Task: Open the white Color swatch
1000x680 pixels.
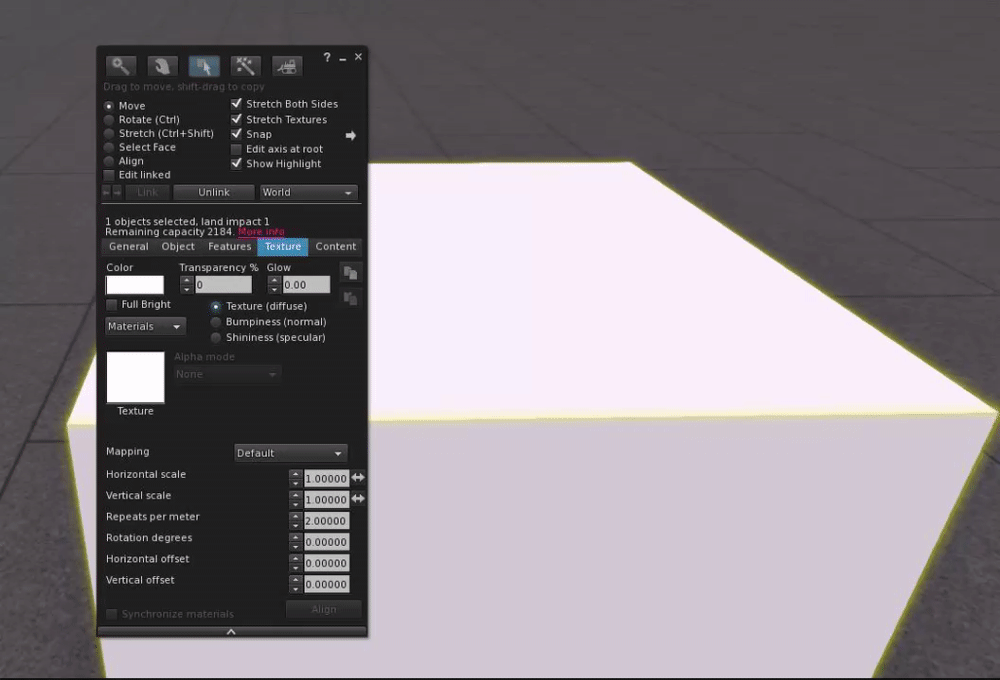Action: click(x=135, y=285)
